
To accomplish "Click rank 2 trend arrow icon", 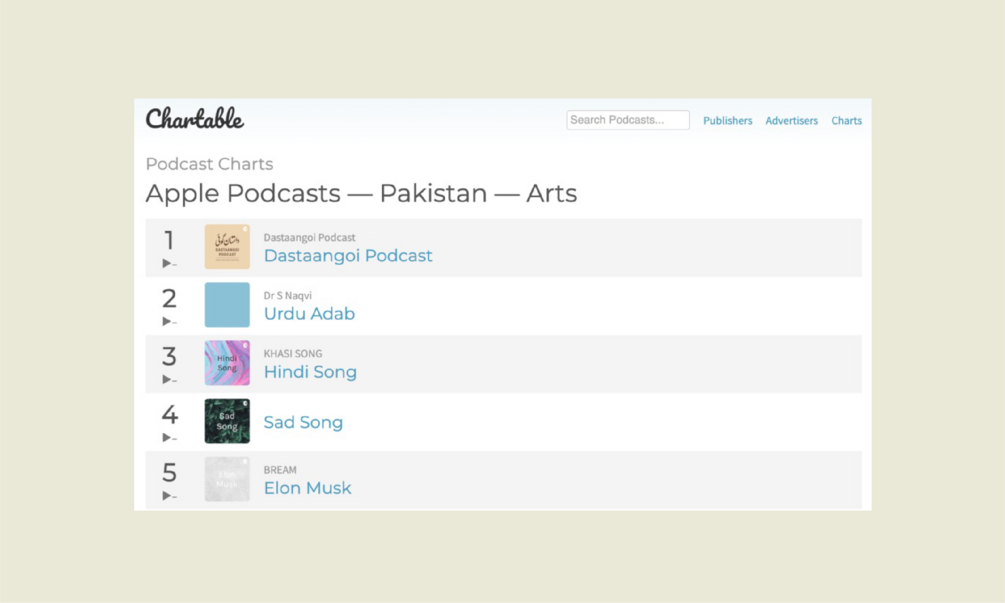I will [x=169, y=322].
